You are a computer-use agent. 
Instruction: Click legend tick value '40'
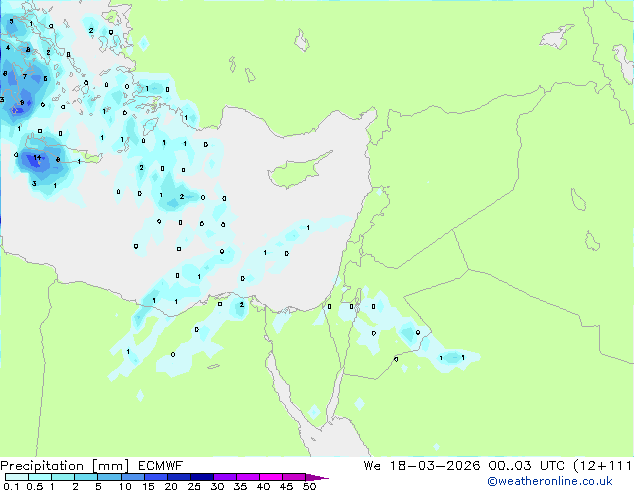click(263, 486)
